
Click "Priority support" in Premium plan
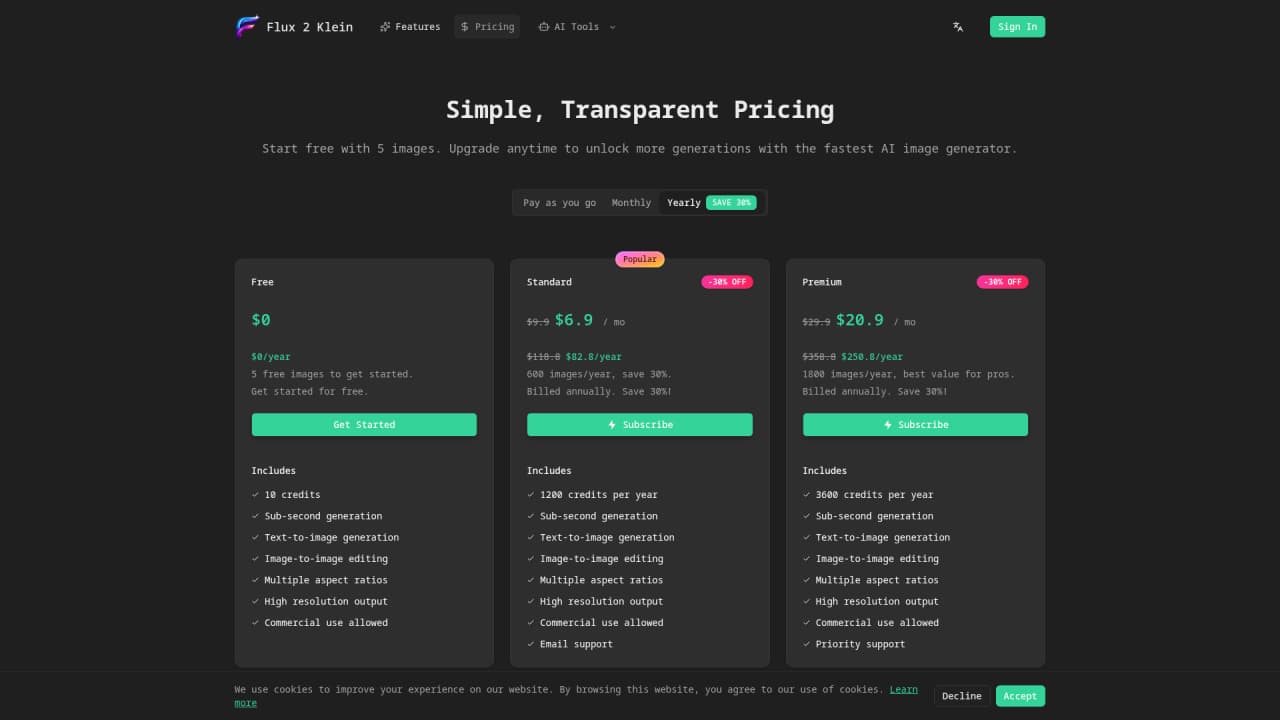pos(860,644)
